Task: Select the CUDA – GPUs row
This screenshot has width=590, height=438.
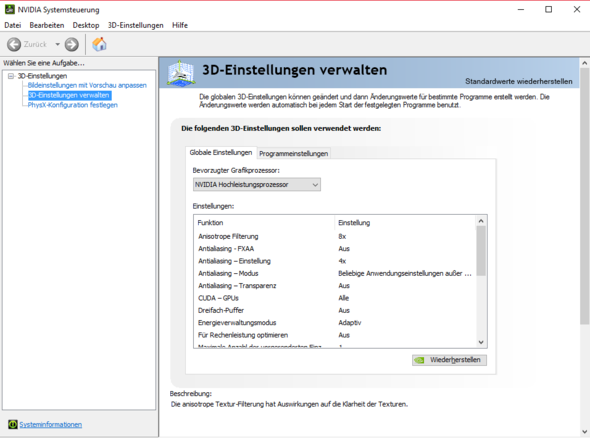Action: (335, 298)
